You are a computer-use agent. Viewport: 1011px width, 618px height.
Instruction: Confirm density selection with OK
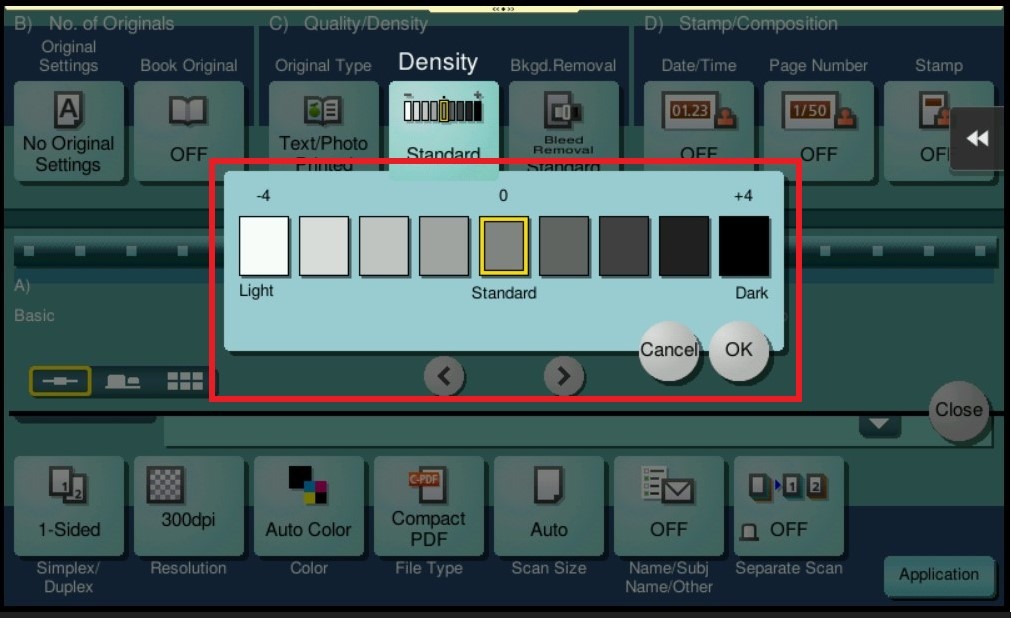(739, 350)
